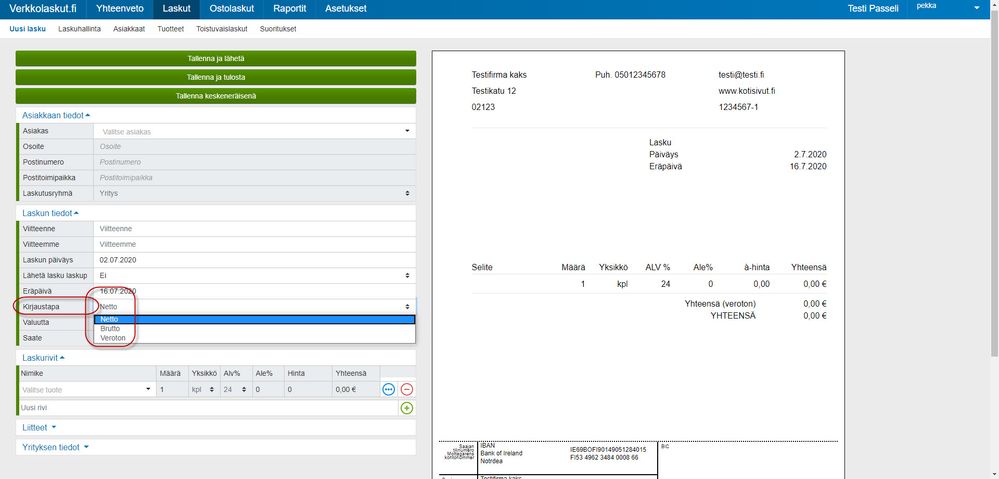Expand Yrityksen tiedot section
Screen dimensions: 999x479
[x=55, y=447]
